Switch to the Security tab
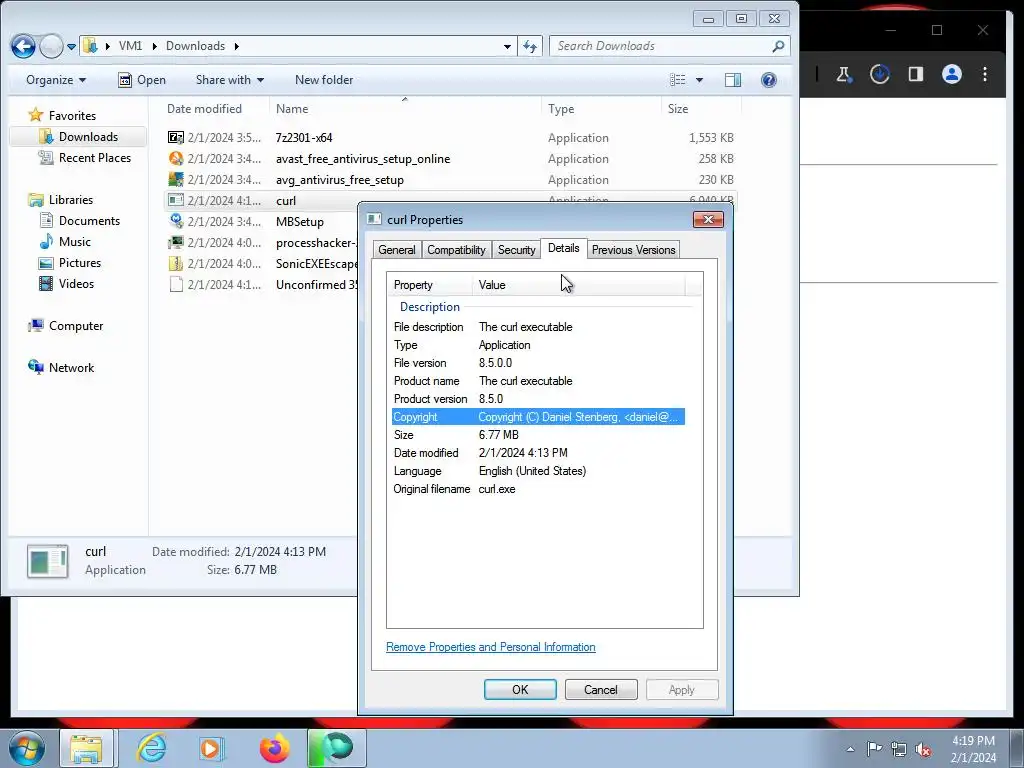Image resolution: width=1024 pixels, height=768 pixels. pyautogui.click(x=516, y=249)
